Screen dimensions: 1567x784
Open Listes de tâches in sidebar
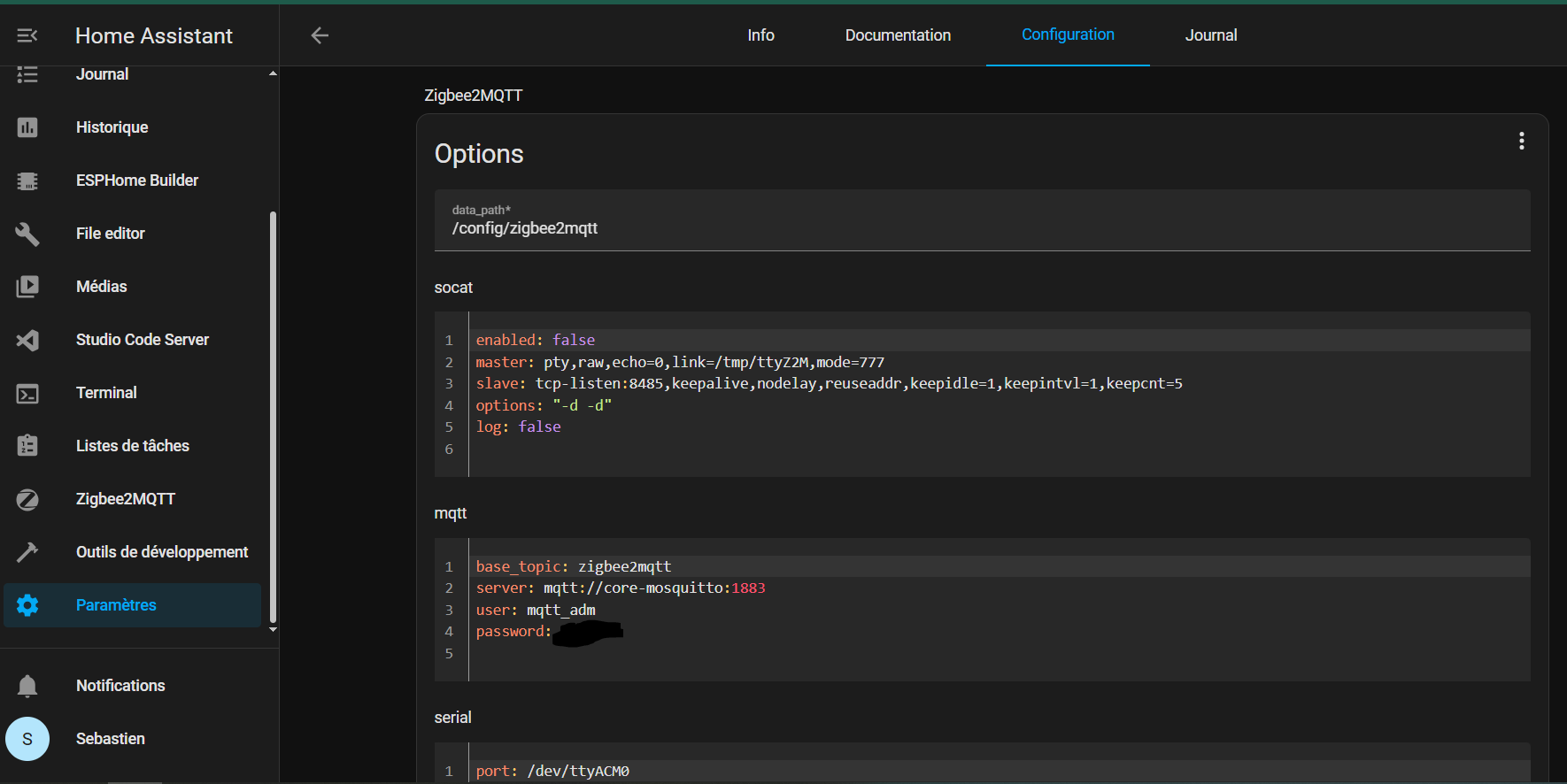(133, 446)
